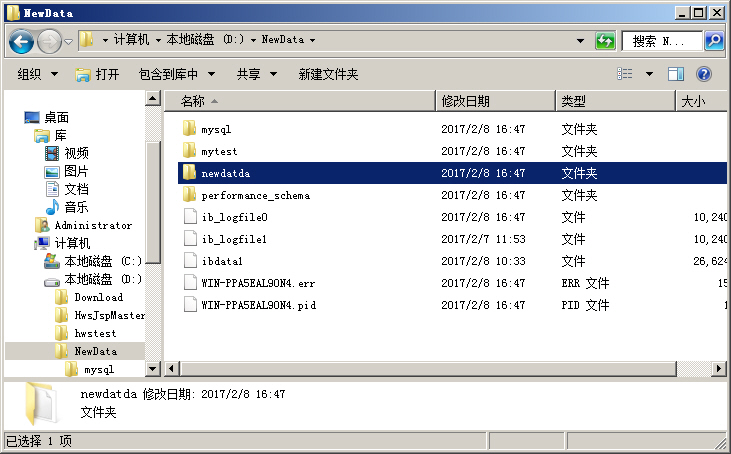This screenshot has width=731, height=454.
Task: Open the 文档 library
Action: (x=76, y=189)
